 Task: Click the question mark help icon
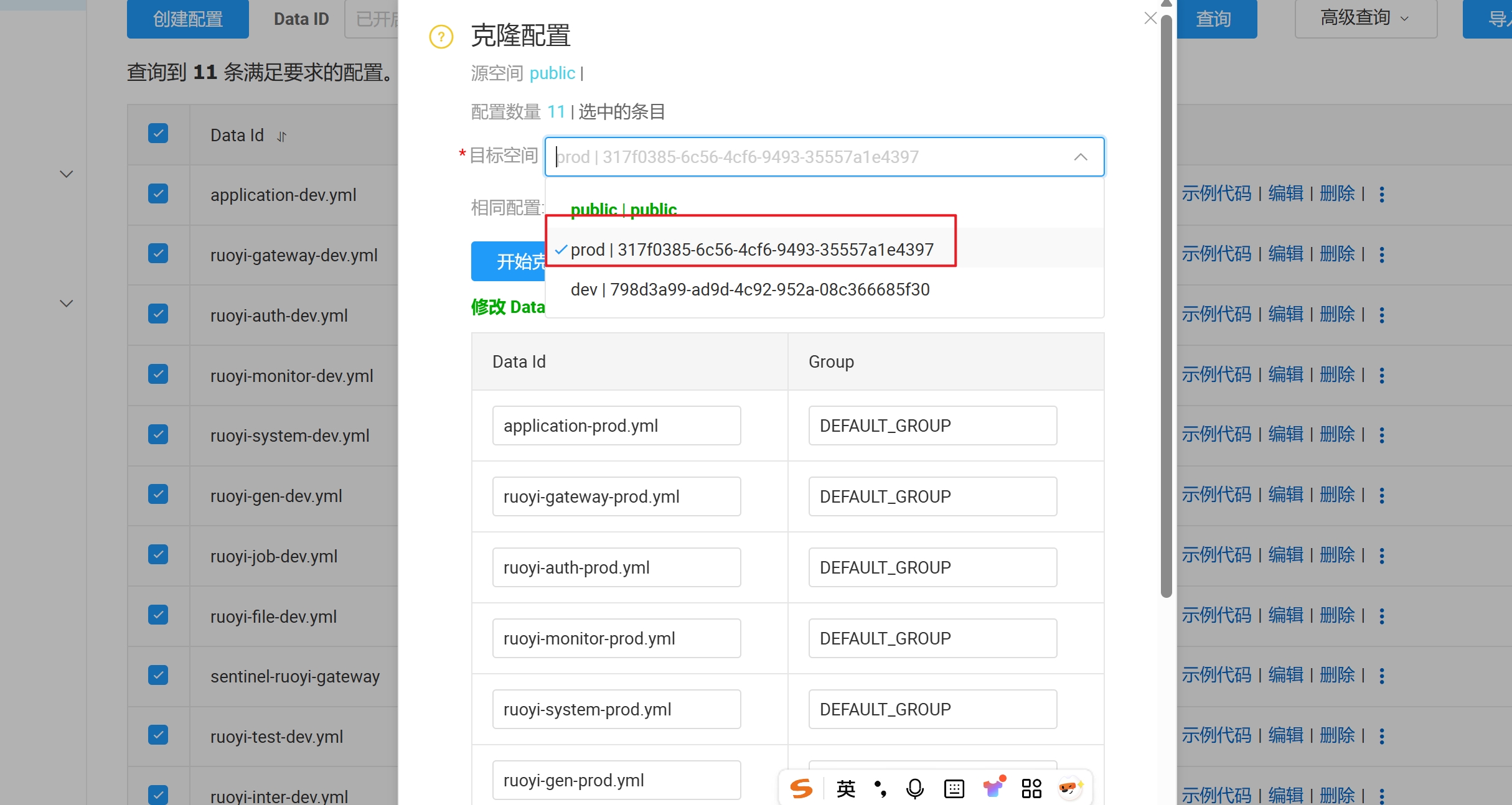(x=441, y=37)
